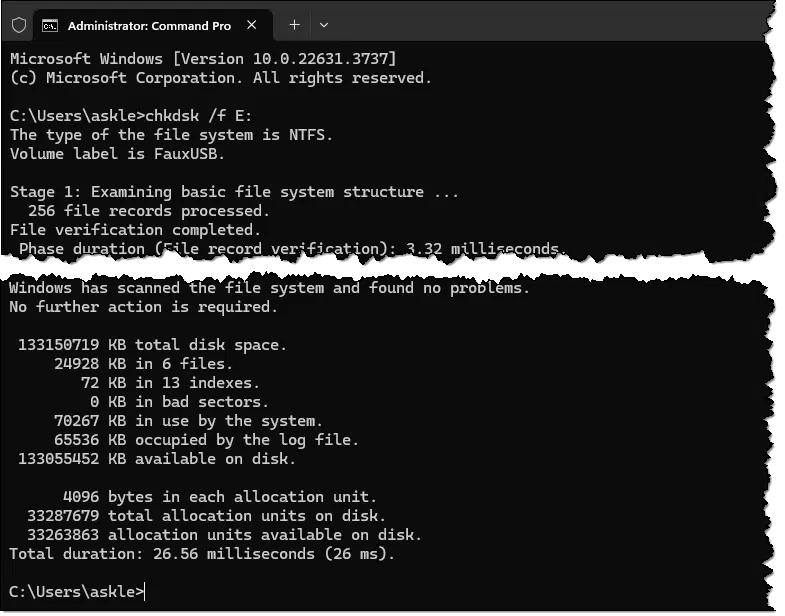This screenshot has width=785, height=616.
Task: Click the Command Prompt tab icon
Action: pyautogui.click(x=50, y=26)
